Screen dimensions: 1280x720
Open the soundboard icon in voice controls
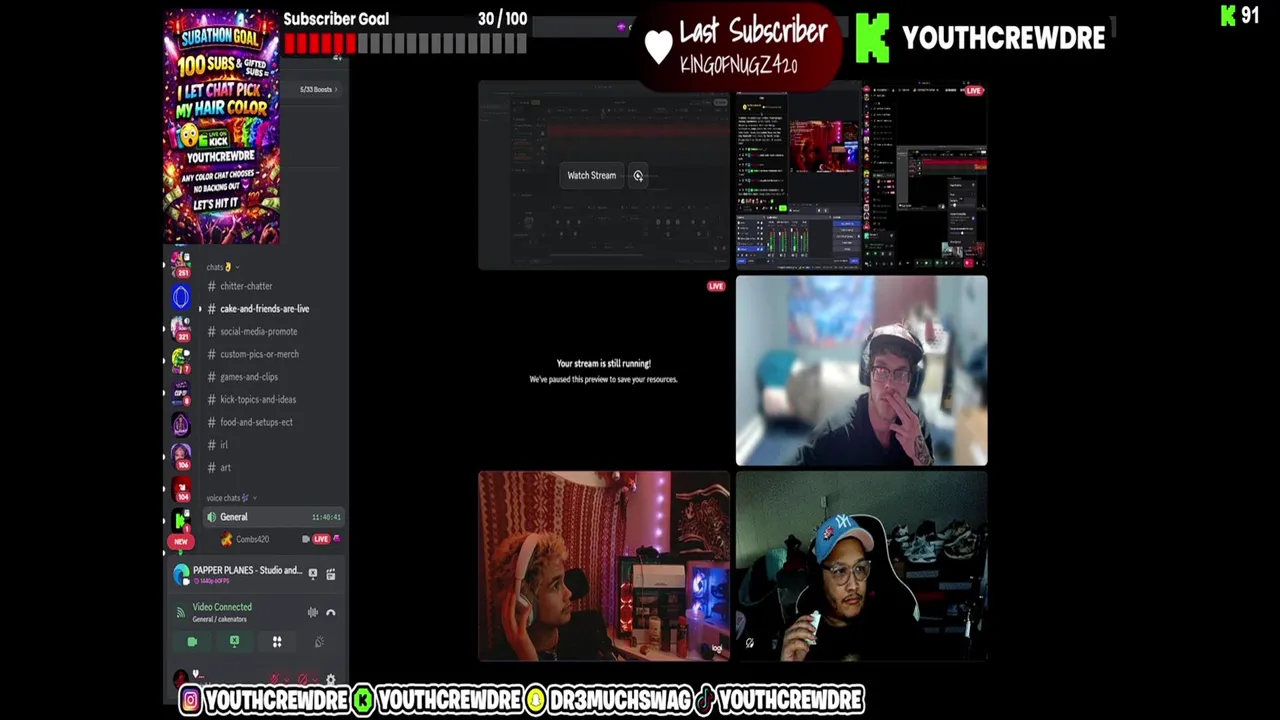(319, 642)
